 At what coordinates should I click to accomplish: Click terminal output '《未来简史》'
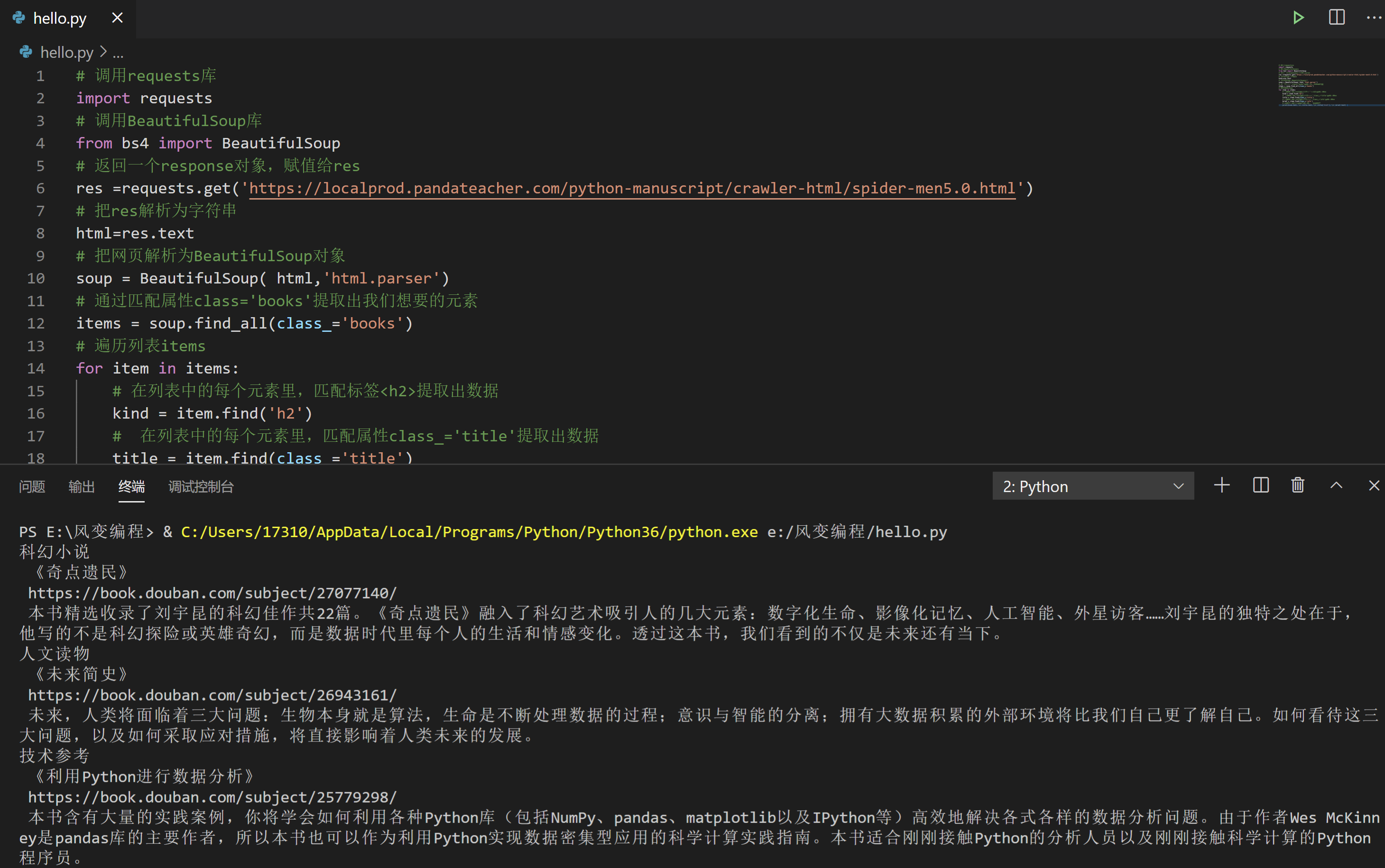click(x=81, y=675)
